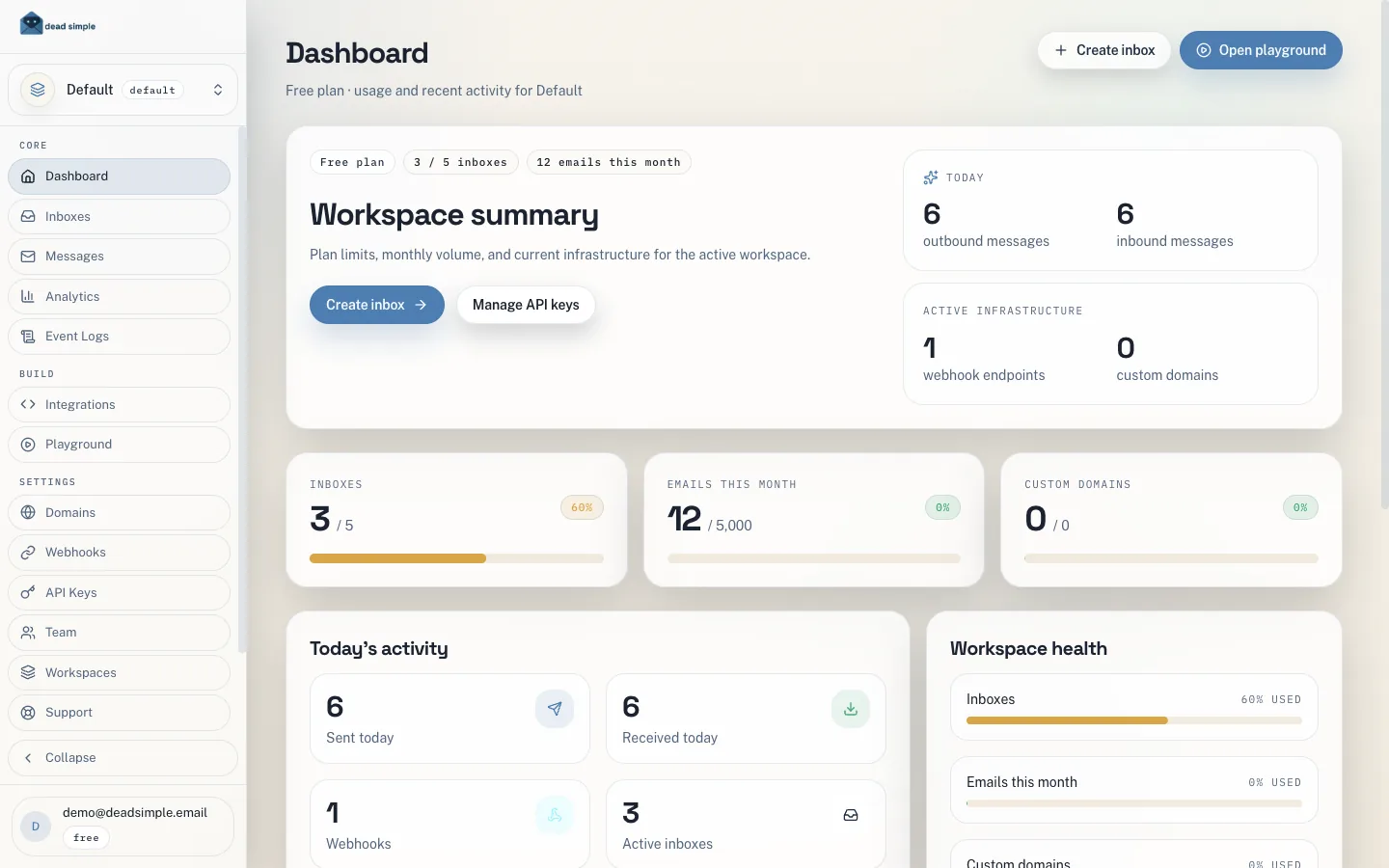Click the custom domains count in Active Infrastructure
Viewport: 1389px width, 868px height.
click(x=1126, y=348)
